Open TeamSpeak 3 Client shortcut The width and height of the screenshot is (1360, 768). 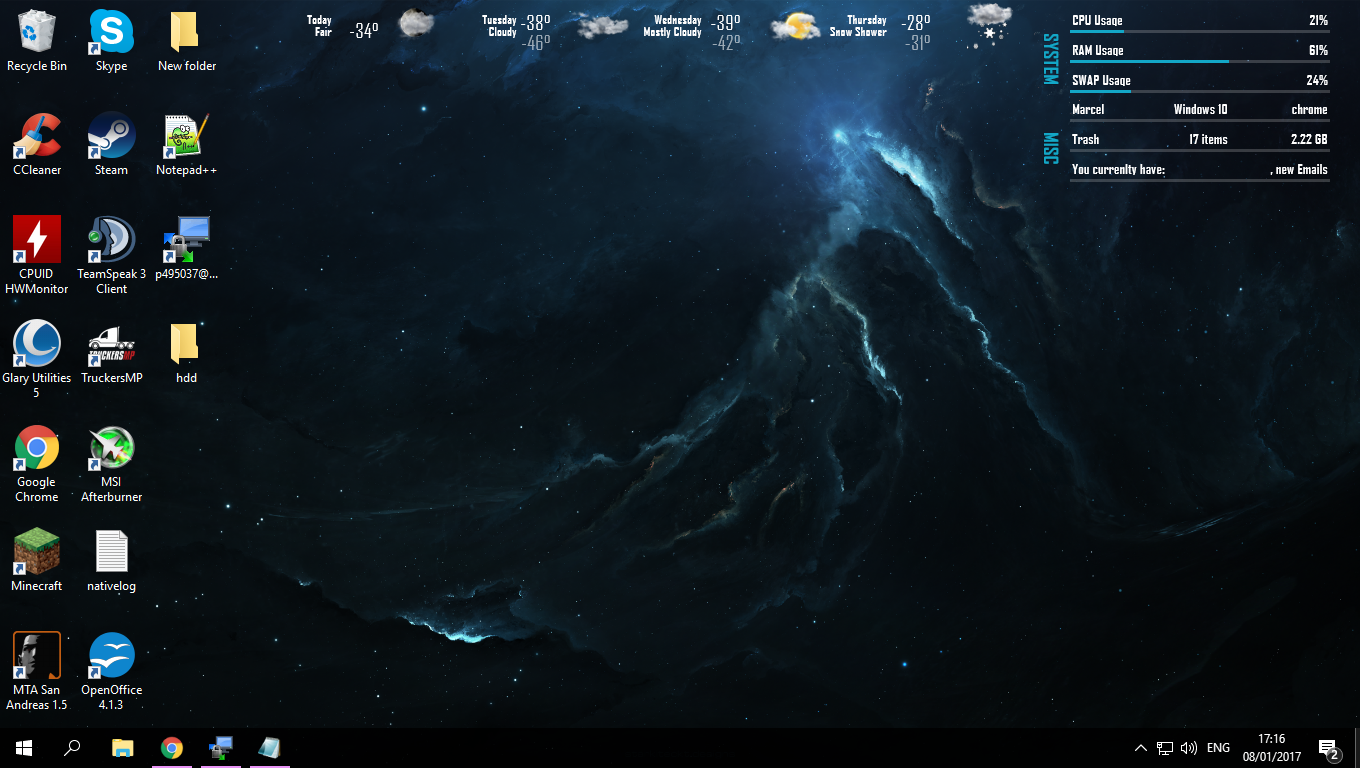pos(111,256)
